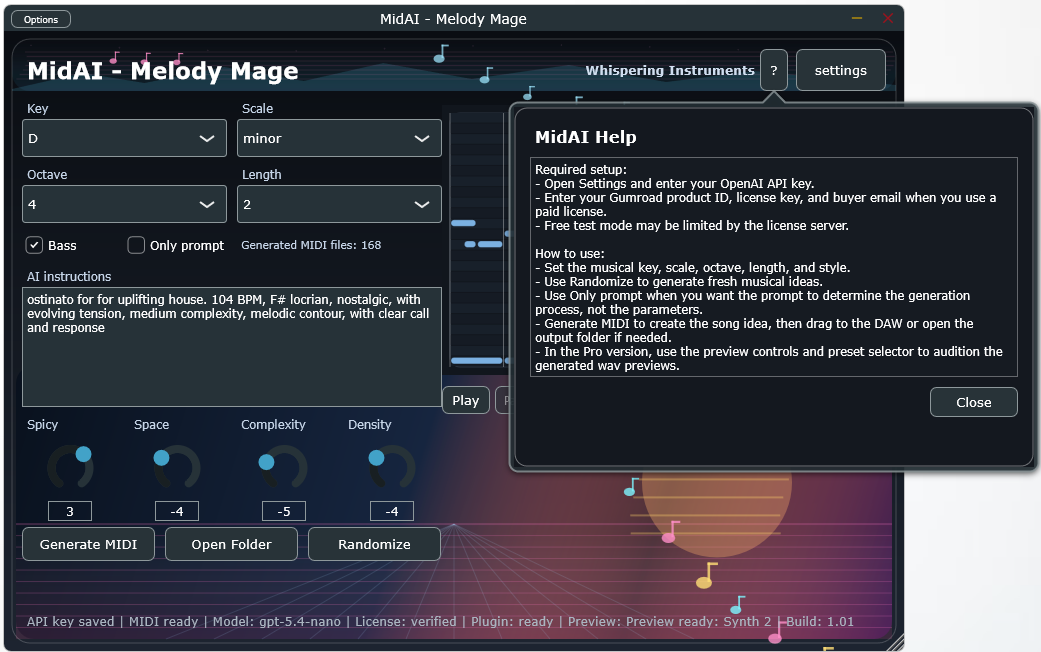Open the Octave dropdown showing 4

[124, 204]
